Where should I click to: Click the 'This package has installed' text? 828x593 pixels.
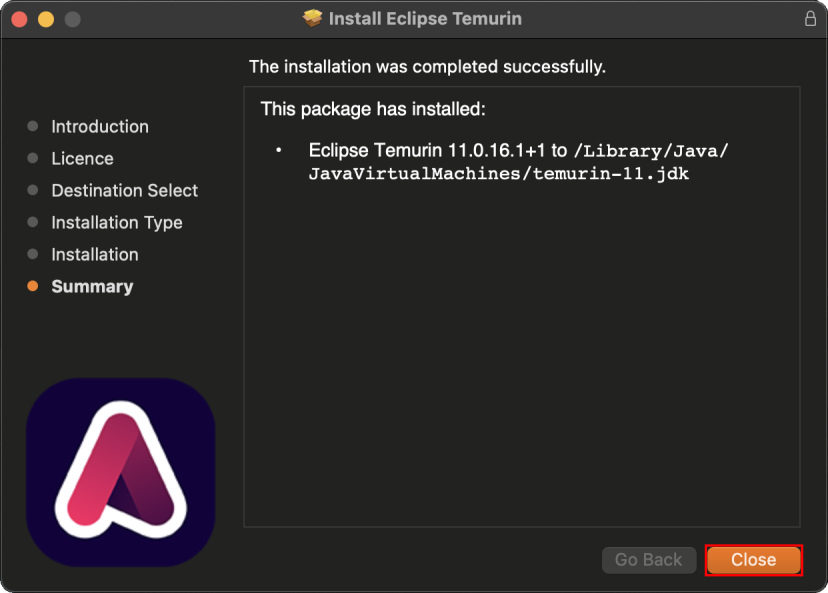coord(372,108)
